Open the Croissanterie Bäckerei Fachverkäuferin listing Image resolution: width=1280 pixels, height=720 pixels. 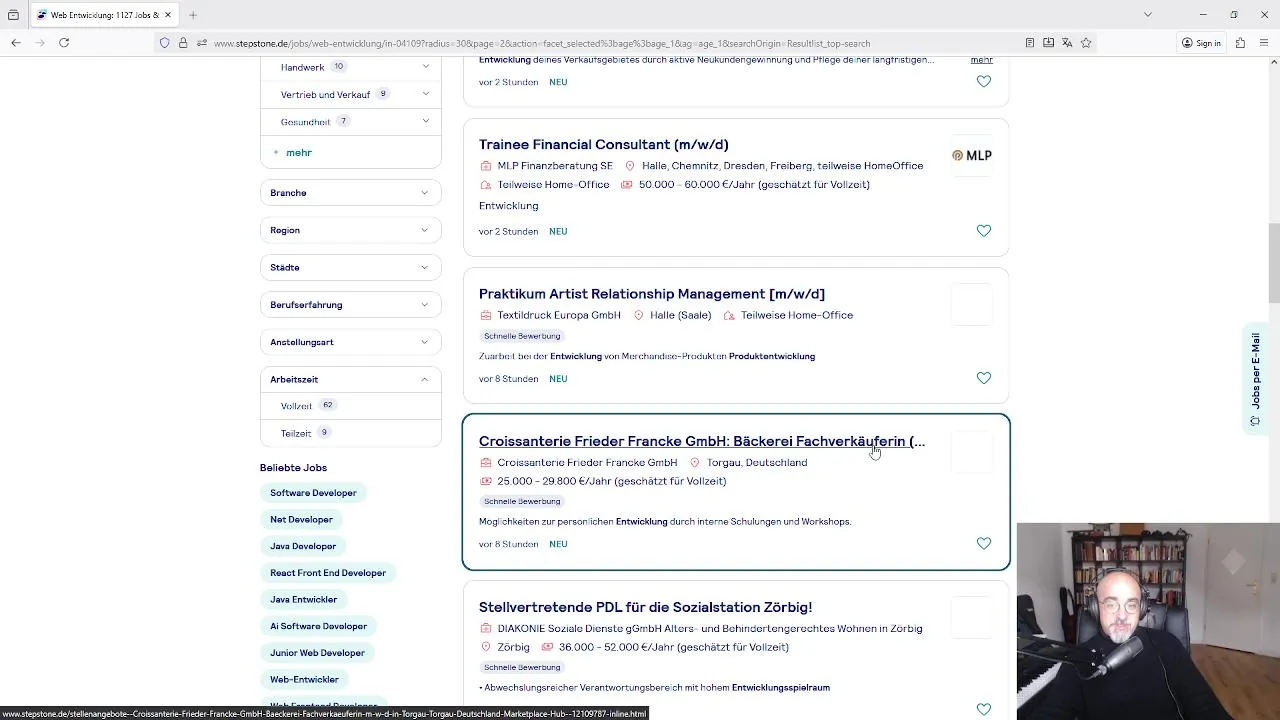701,441
